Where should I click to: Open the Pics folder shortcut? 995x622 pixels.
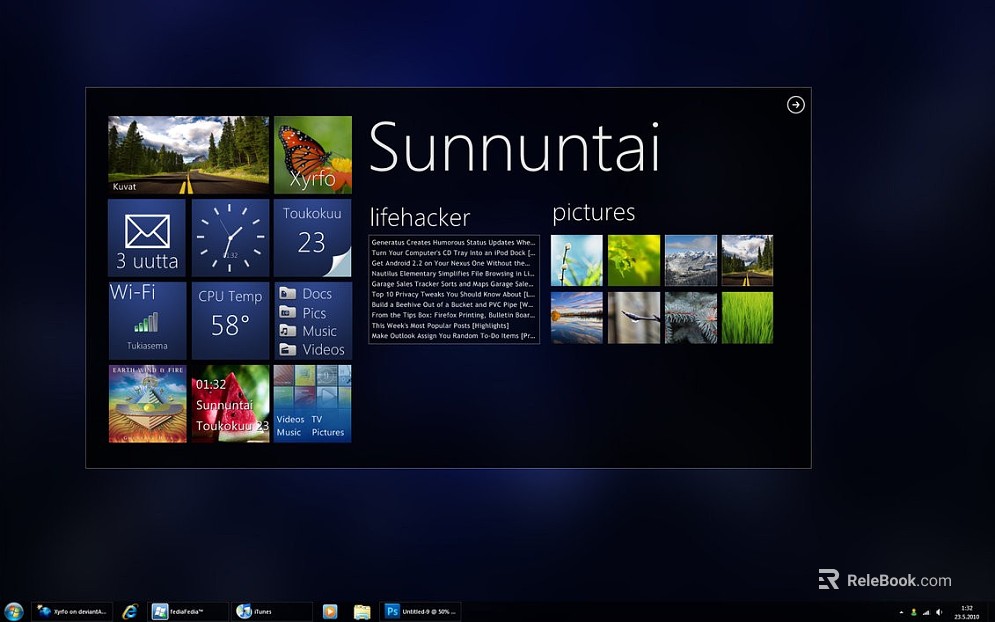(312, 313)
